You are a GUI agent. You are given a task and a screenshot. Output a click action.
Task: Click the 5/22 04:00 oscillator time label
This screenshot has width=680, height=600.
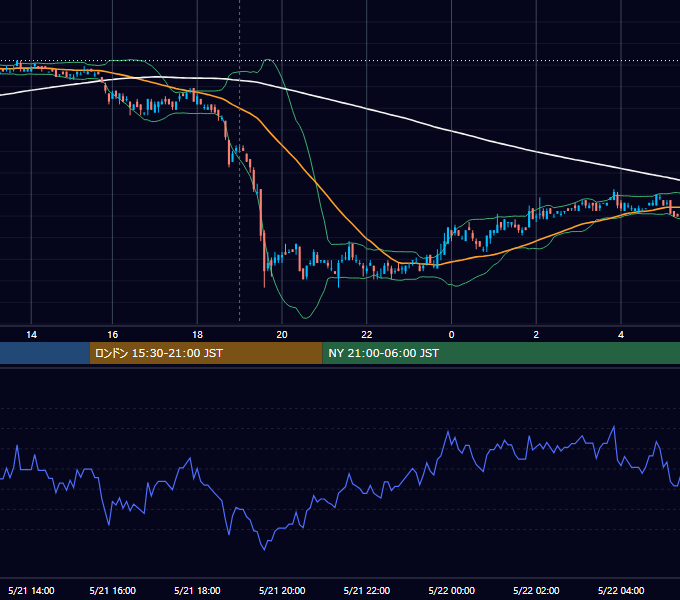pos(621,590)
